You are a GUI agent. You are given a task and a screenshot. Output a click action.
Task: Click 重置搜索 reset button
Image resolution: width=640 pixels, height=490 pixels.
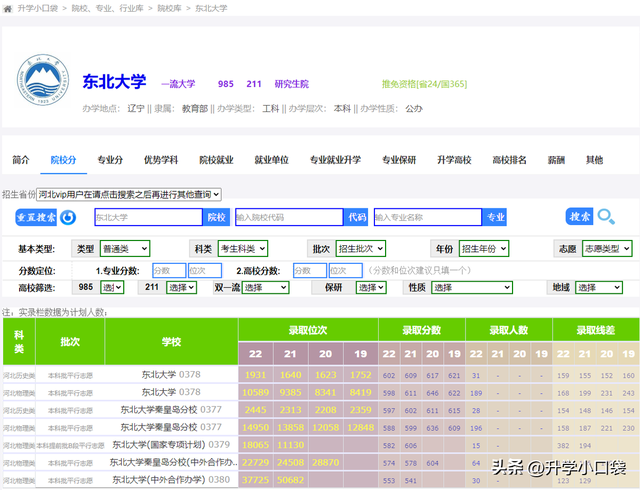(36, 217)
